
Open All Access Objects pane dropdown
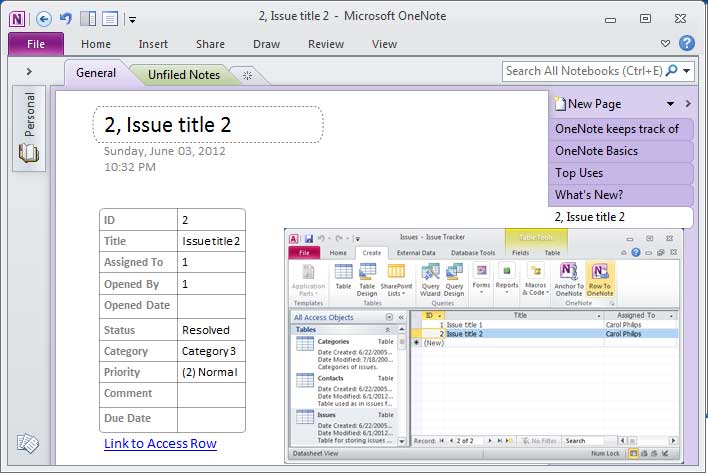point(389,317)
